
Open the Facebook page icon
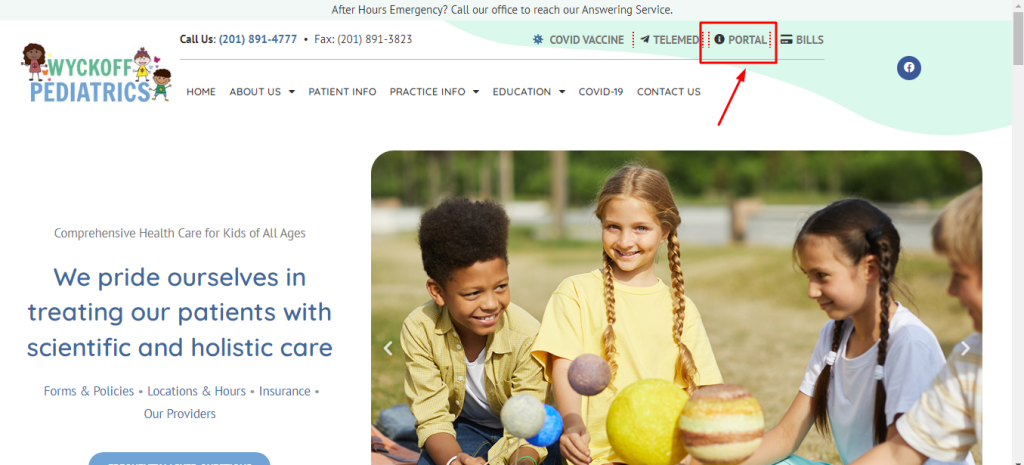pos(908,67)
